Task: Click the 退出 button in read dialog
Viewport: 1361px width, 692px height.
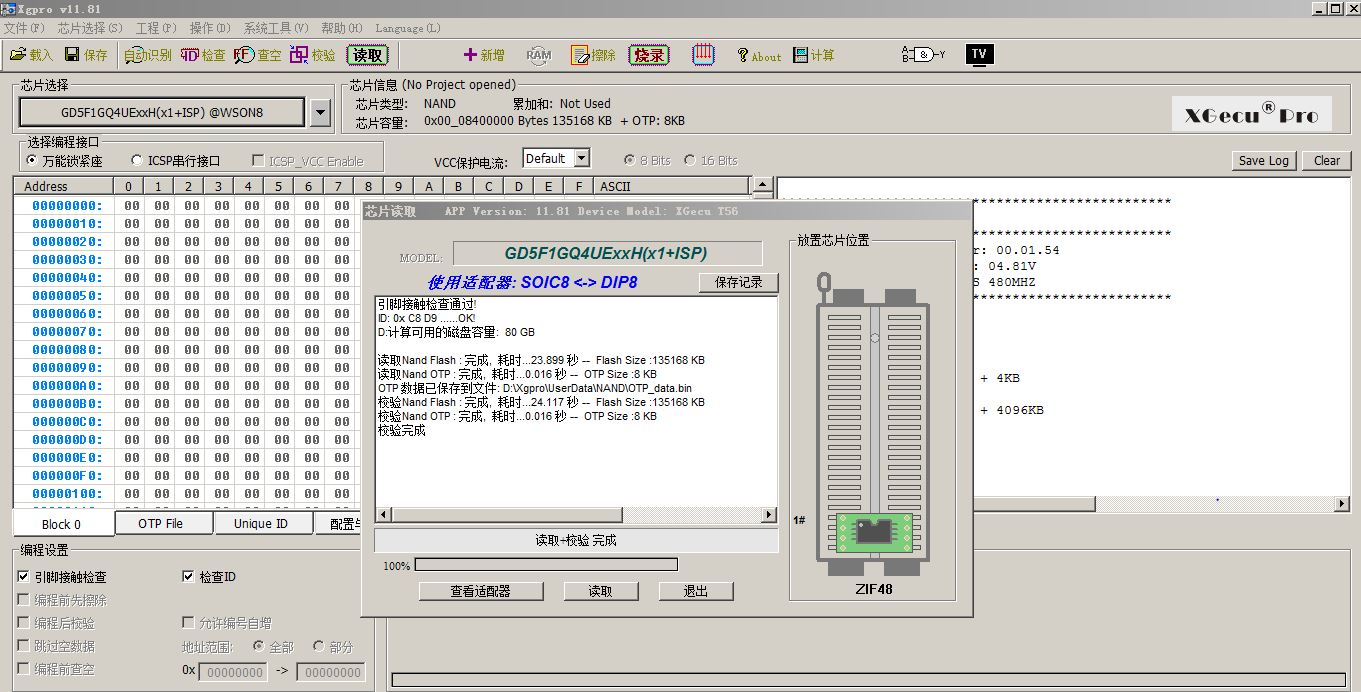Action: click(x=695, y=591)
